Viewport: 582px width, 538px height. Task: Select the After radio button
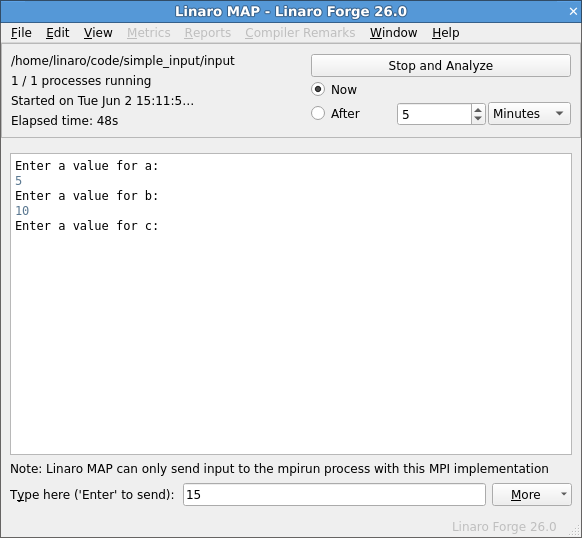click(x=318, y=113)
